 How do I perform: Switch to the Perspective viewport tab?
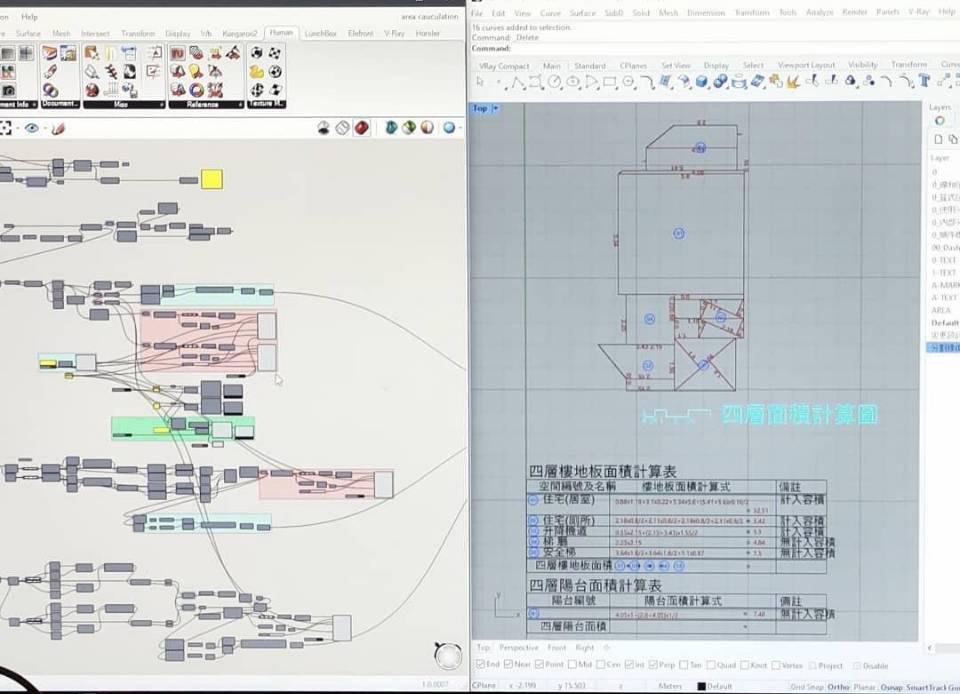coord(519,647)
